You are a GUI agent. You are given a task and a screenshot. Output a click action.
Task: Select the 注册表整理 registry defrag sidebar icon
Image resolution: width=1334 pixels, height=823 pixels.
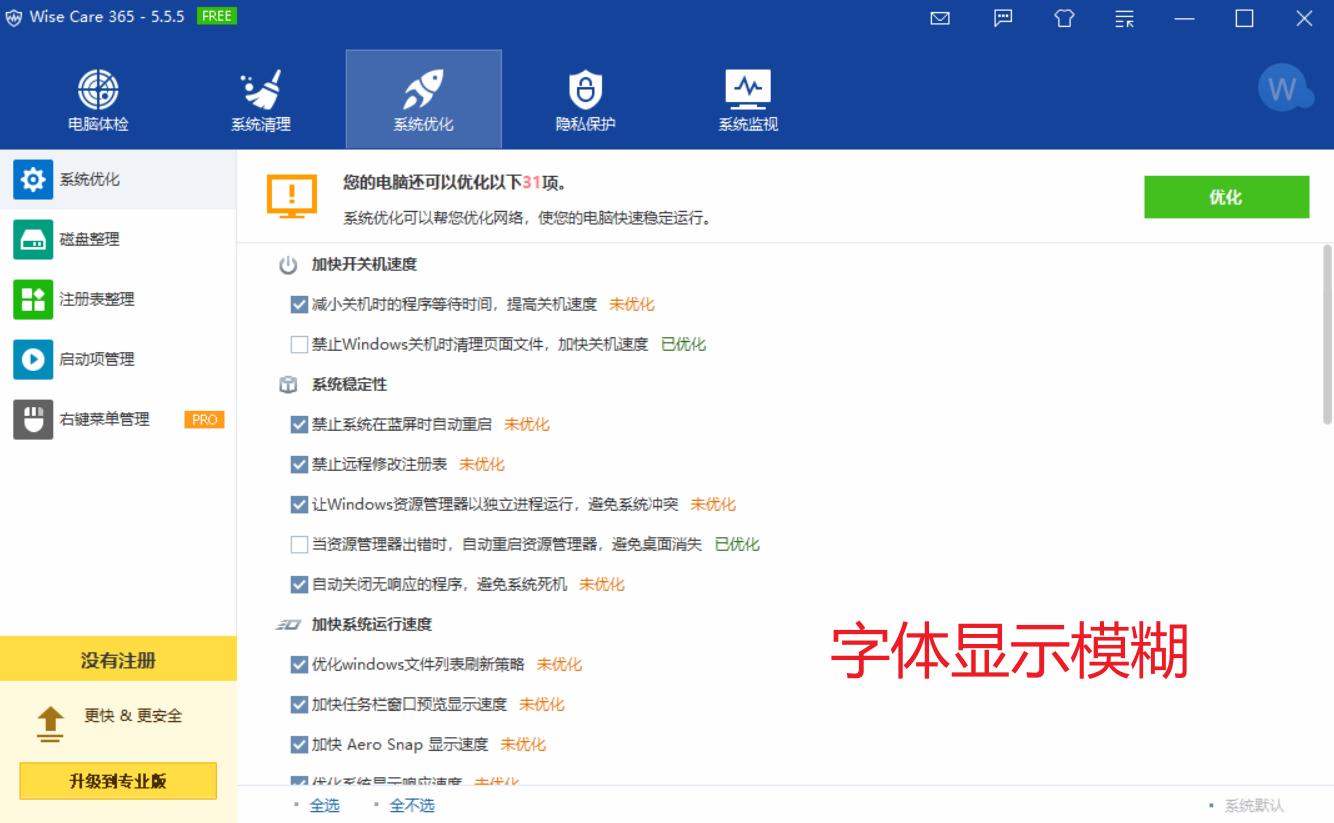coord(33,299)
